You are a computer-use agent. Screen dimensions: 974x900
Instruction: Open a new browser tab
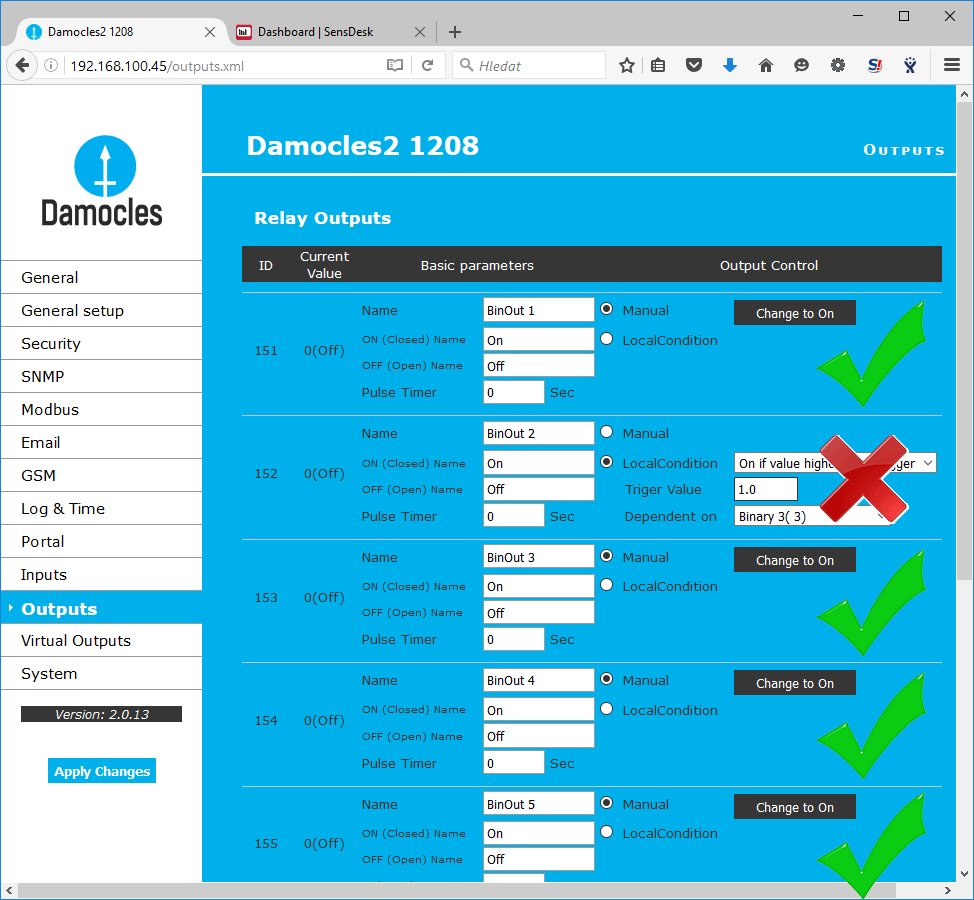tap(455, 32)
